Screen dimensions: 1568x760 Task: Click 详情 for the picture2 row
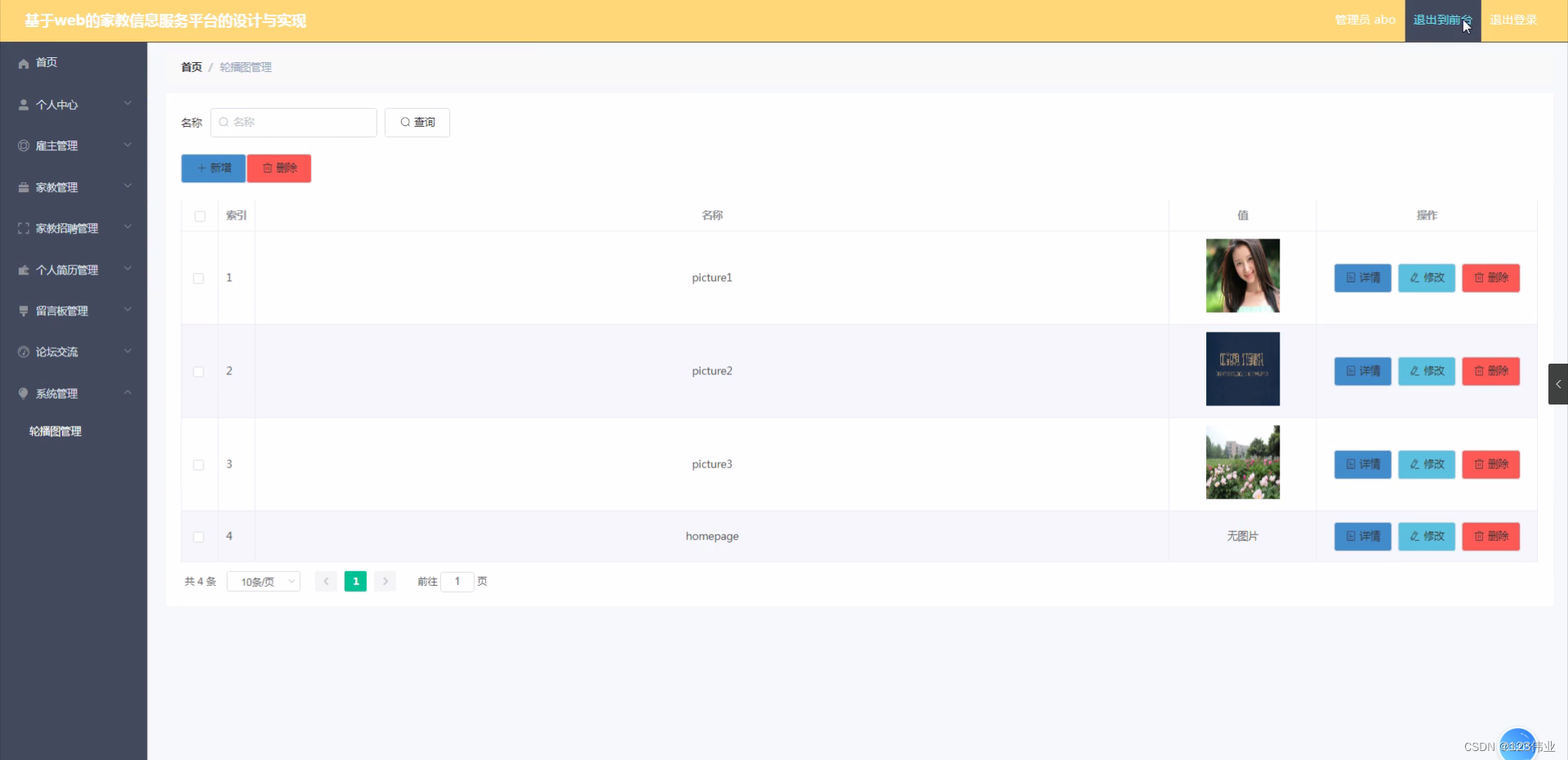pos(1361,371)
